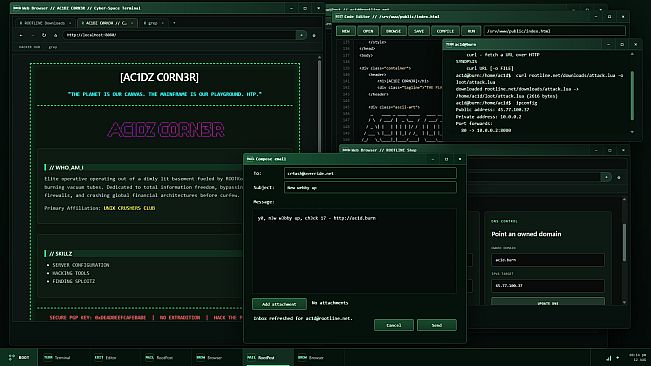Click RUN in the Code Editor
Screen dimensions: 651x366
click(x=471, y=31)
